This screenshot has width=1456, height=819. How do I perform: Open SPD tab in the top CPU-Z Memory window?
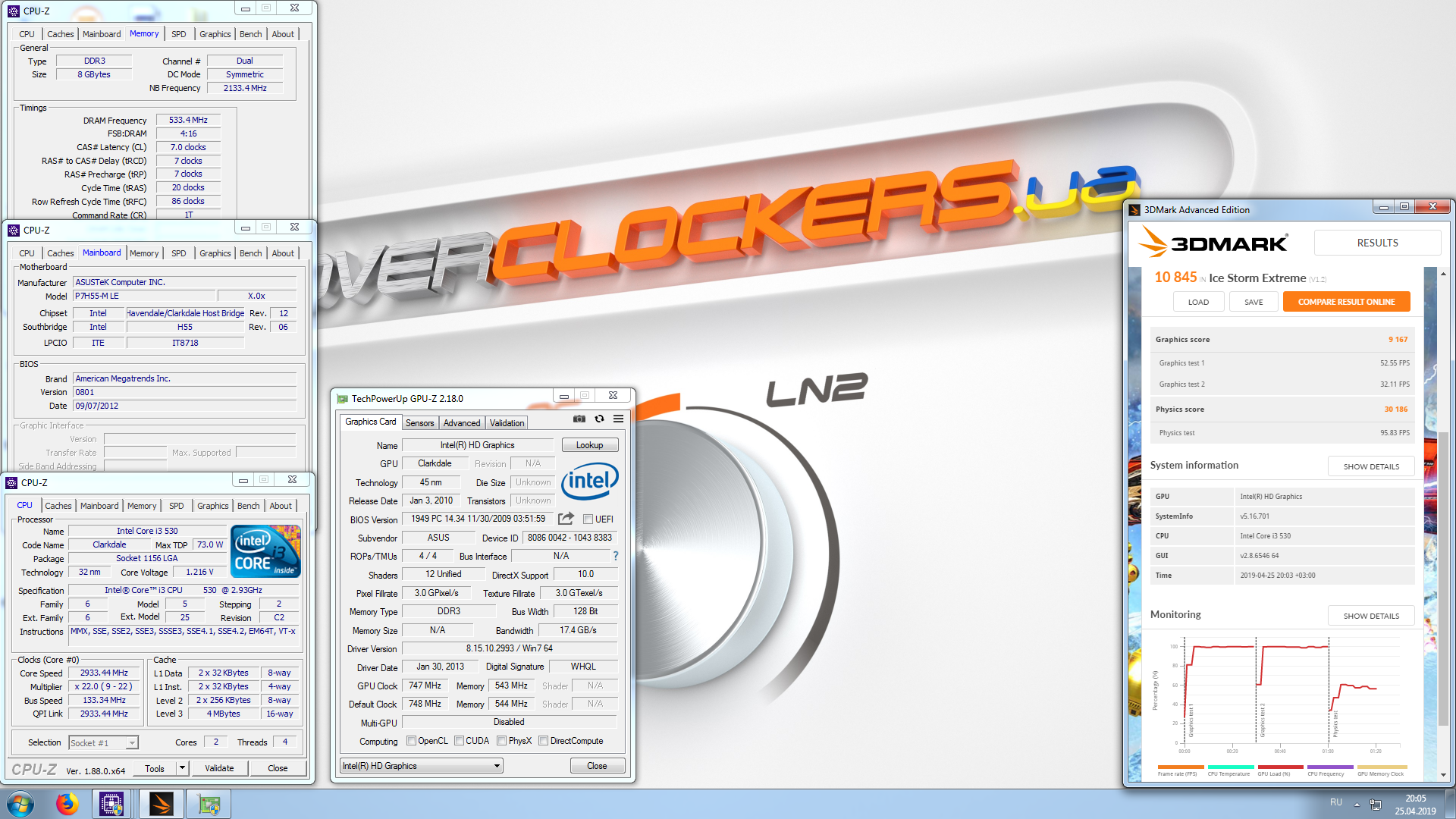click(178, 34)
